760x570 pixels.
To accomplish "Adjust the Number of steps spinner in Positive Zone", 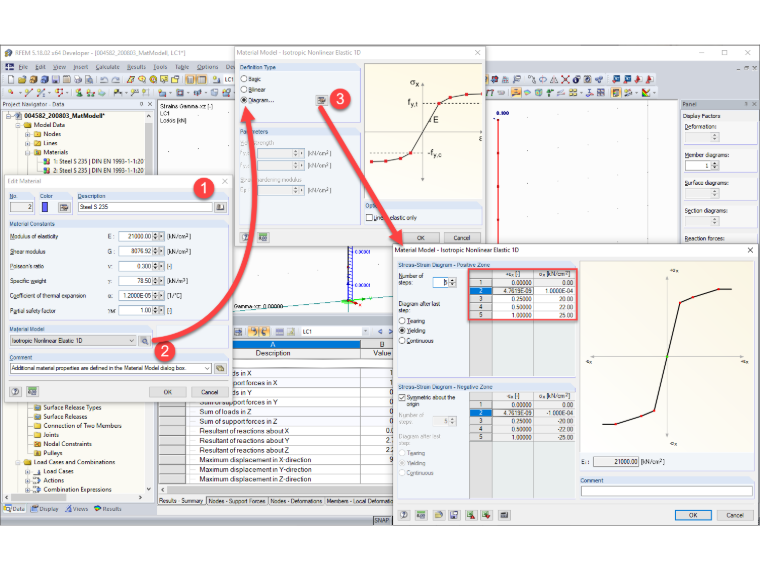I will (452, 282).
